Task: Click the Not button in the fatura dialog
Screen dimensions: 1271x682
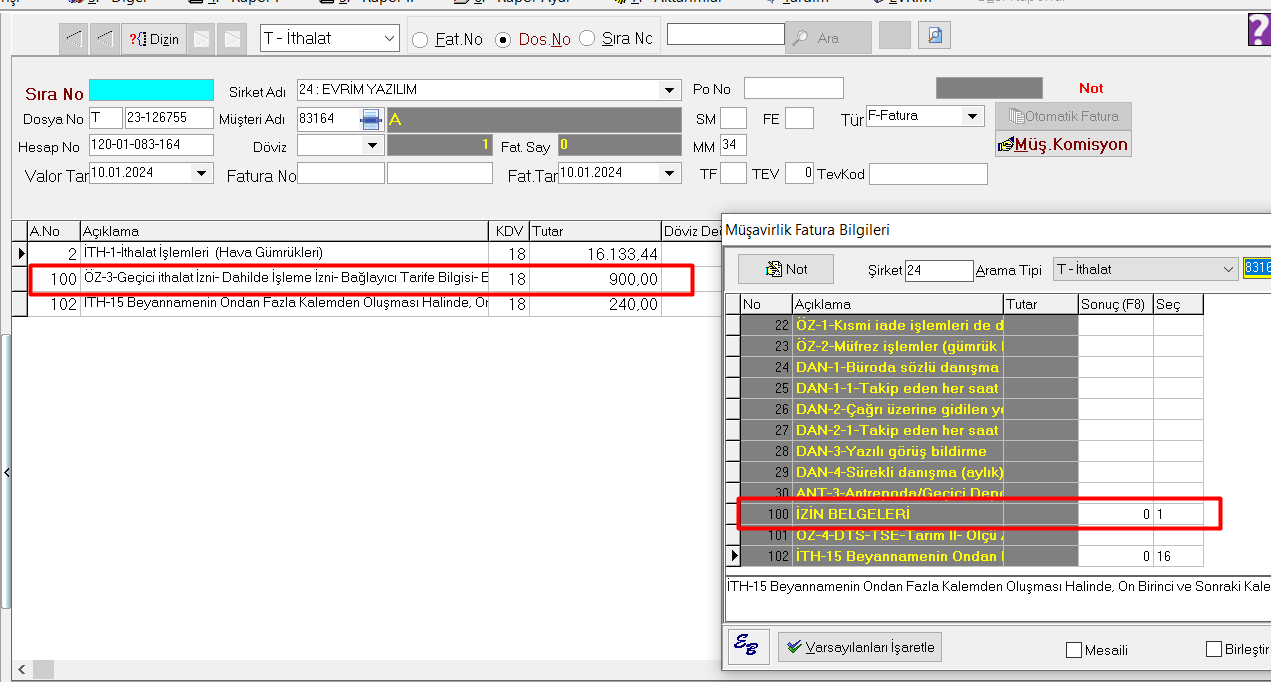Action: tap(786, 269)
